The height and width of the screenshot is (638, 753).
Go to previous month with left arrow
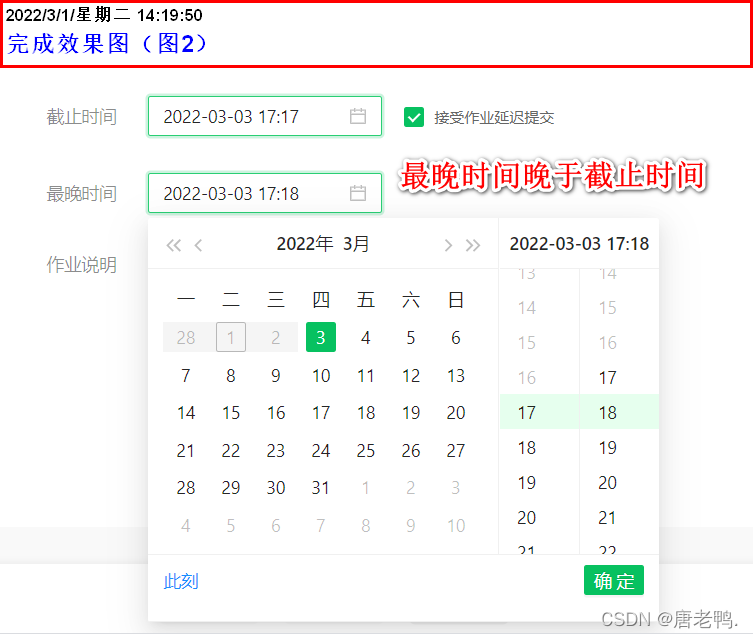pyautogui.click(x=198, y=245)
